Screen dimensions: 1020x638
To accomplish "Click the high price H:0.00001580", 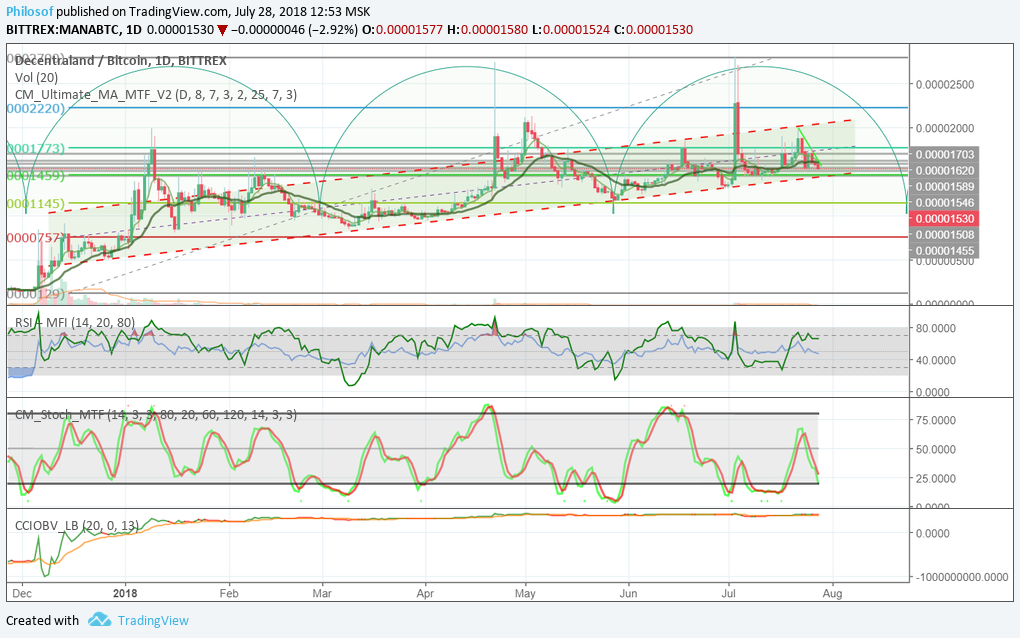I will tap(487, 30).
